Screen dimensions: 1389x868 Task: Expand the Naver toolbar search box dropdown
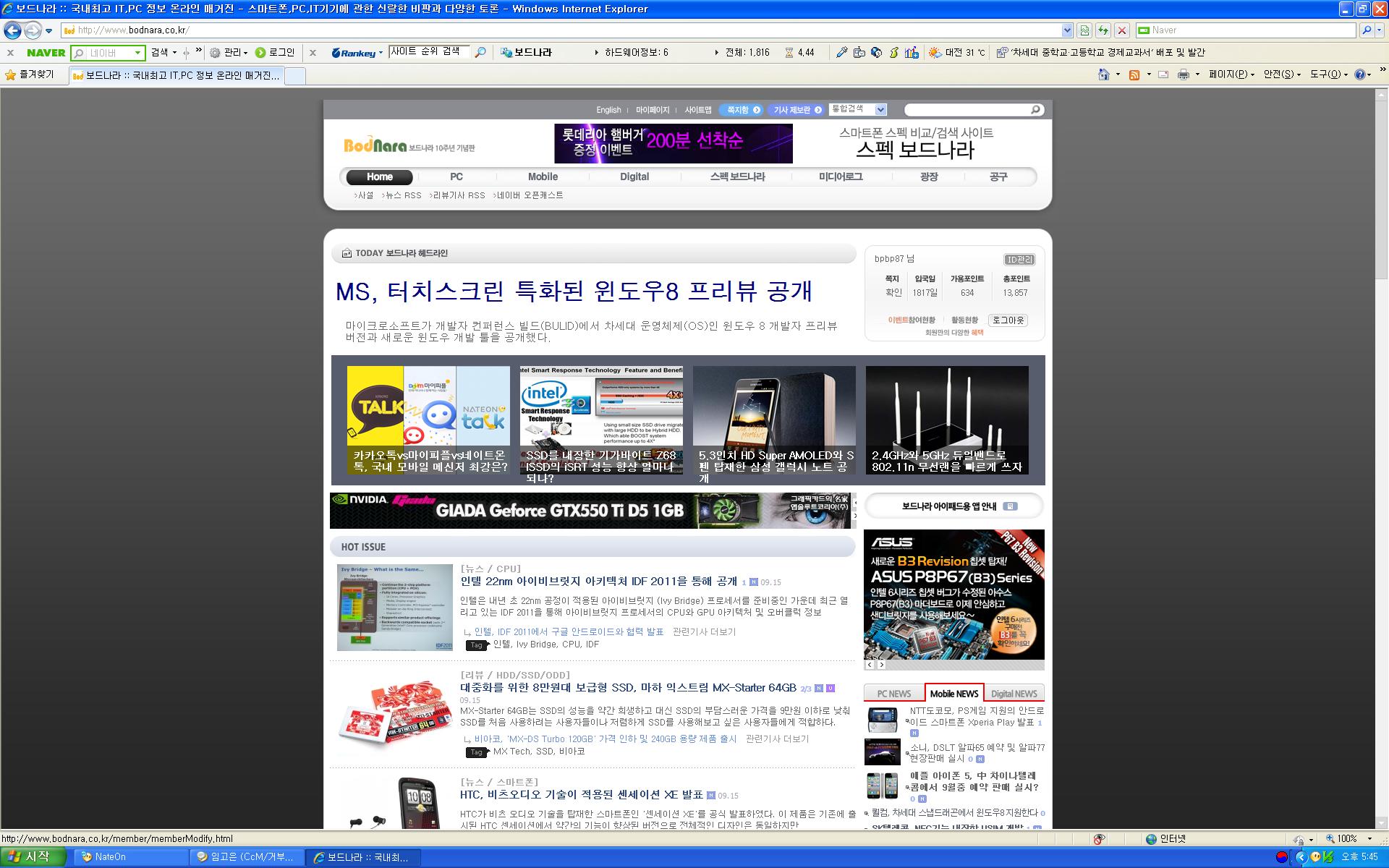point(137,53)
